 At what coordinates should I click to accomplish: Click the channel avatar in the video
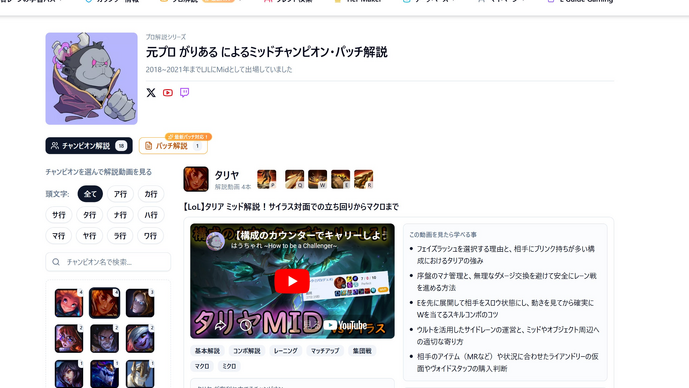[x=215, y=241]
